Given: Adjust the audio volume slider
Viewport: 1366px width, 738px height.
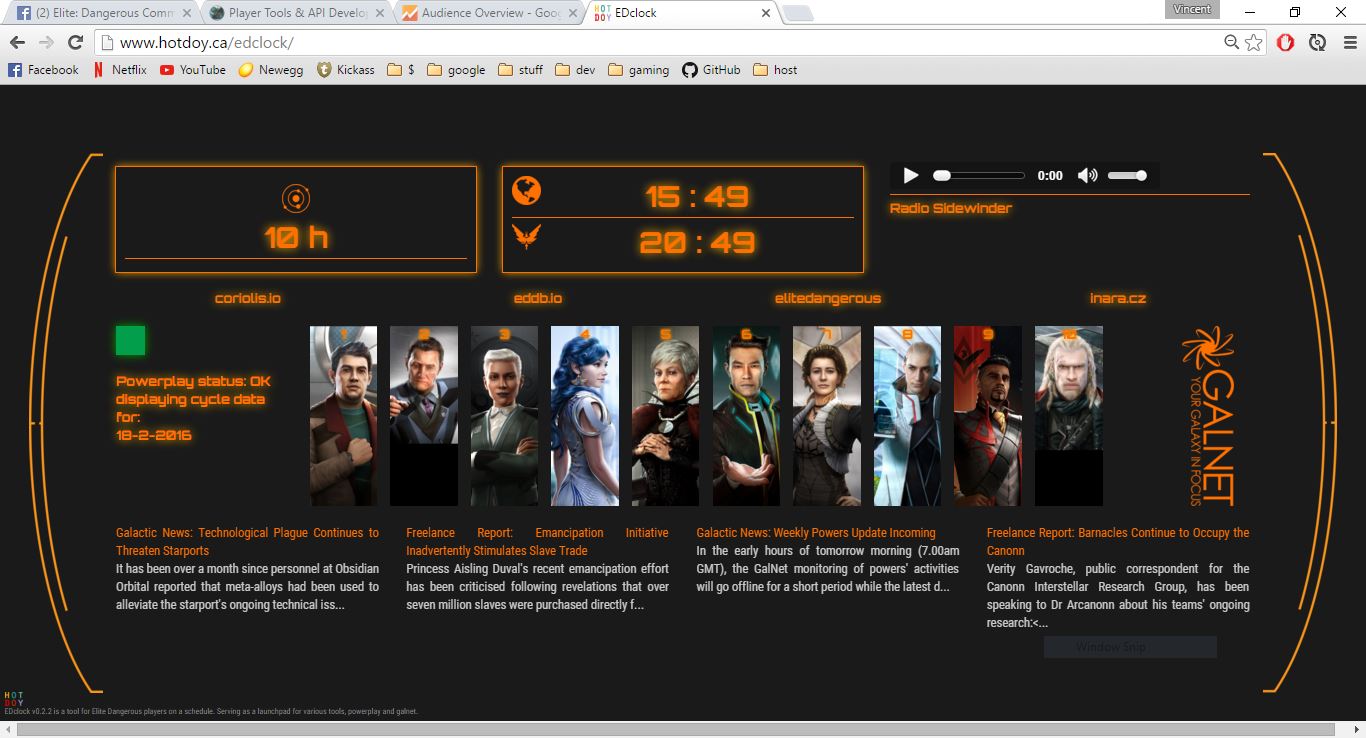Looking at the screenshot, I should pos(1127,175).
